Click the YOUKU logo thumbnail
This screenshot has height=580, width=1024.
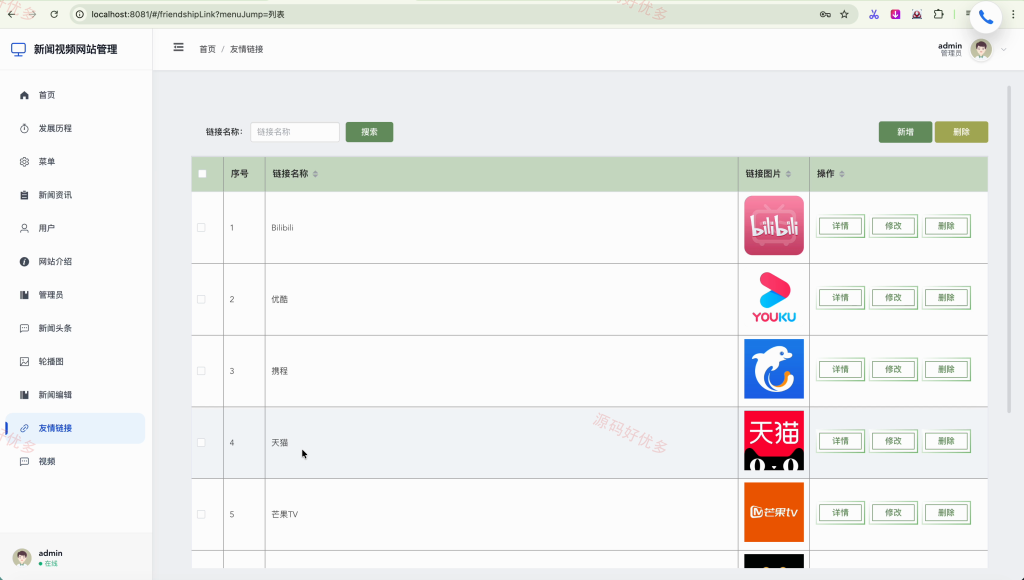[x=774, y=298]
